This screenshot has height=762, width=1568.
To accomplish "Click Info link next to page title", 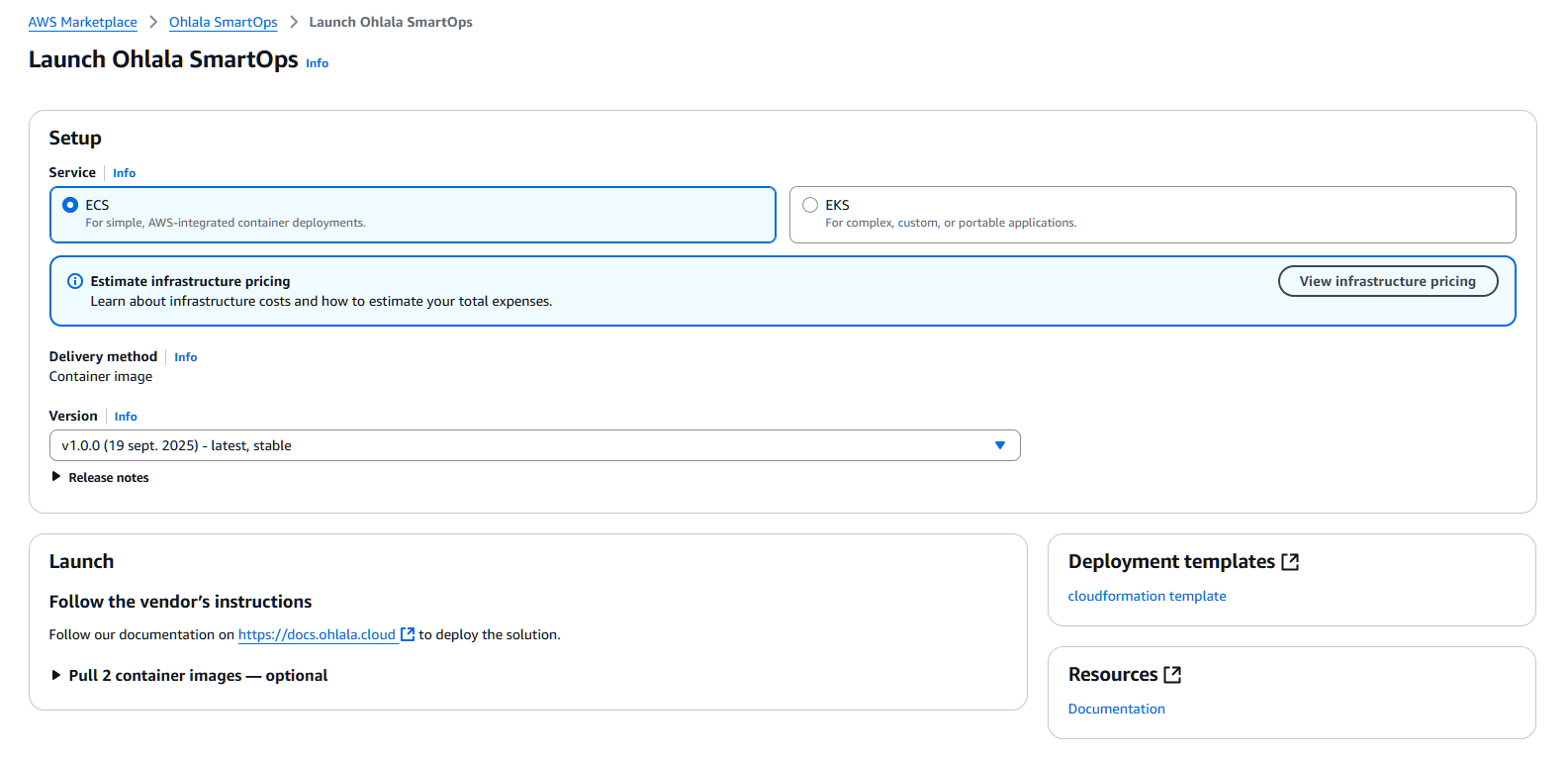I will click(317, 63).
